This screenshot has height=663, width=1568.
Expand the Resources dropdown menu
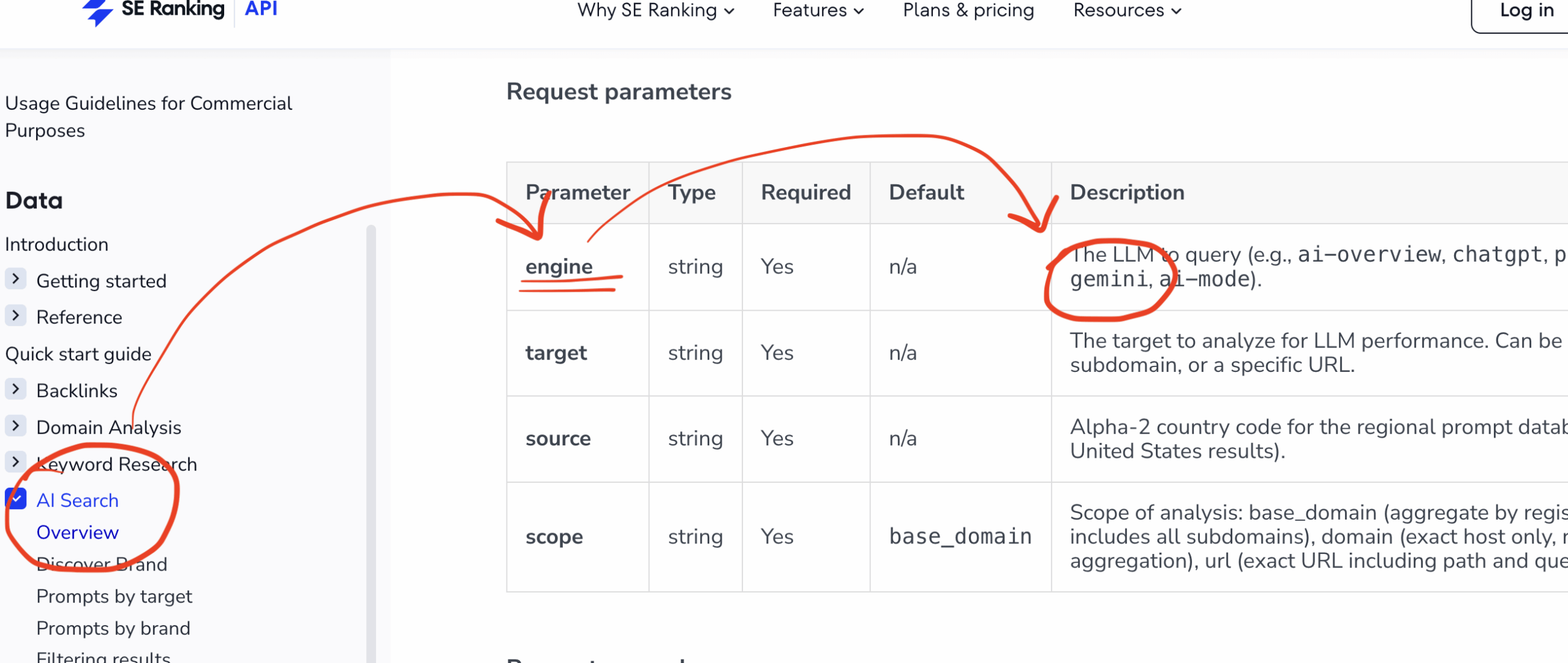pyautogui.click(x=1127, y=10)
